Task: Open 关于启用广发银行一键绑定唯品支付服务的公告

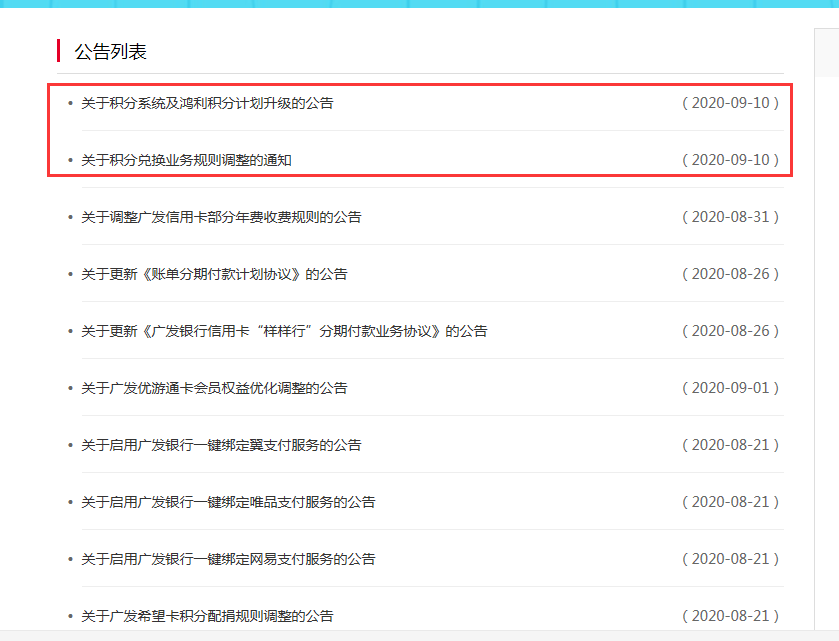Action: [228, 502]
